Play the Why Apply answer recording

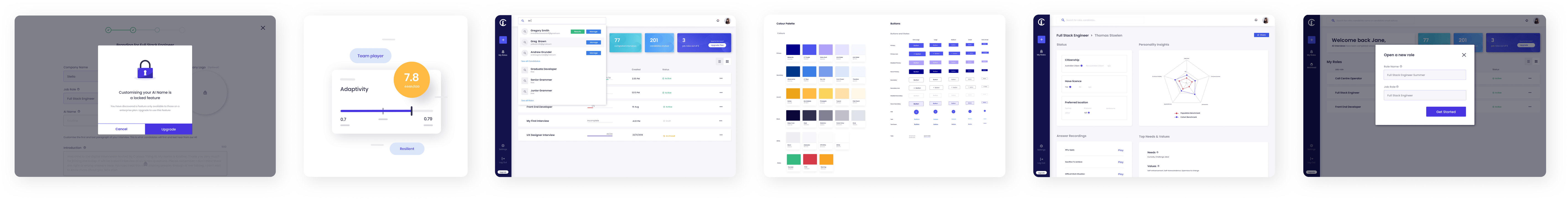[1121, 150]
